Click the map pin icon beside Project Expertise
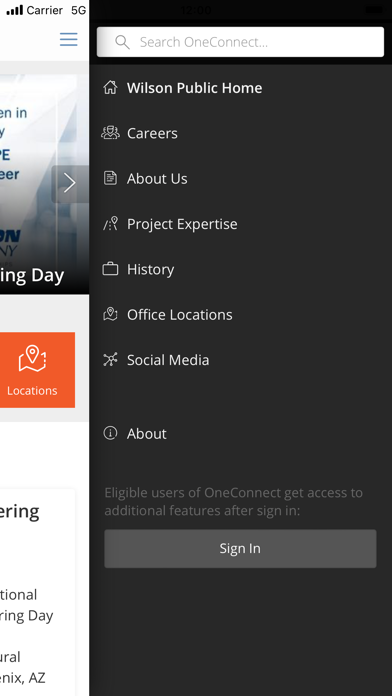Image resolution: width=392 pixels, height=696 pixels. 110,223
